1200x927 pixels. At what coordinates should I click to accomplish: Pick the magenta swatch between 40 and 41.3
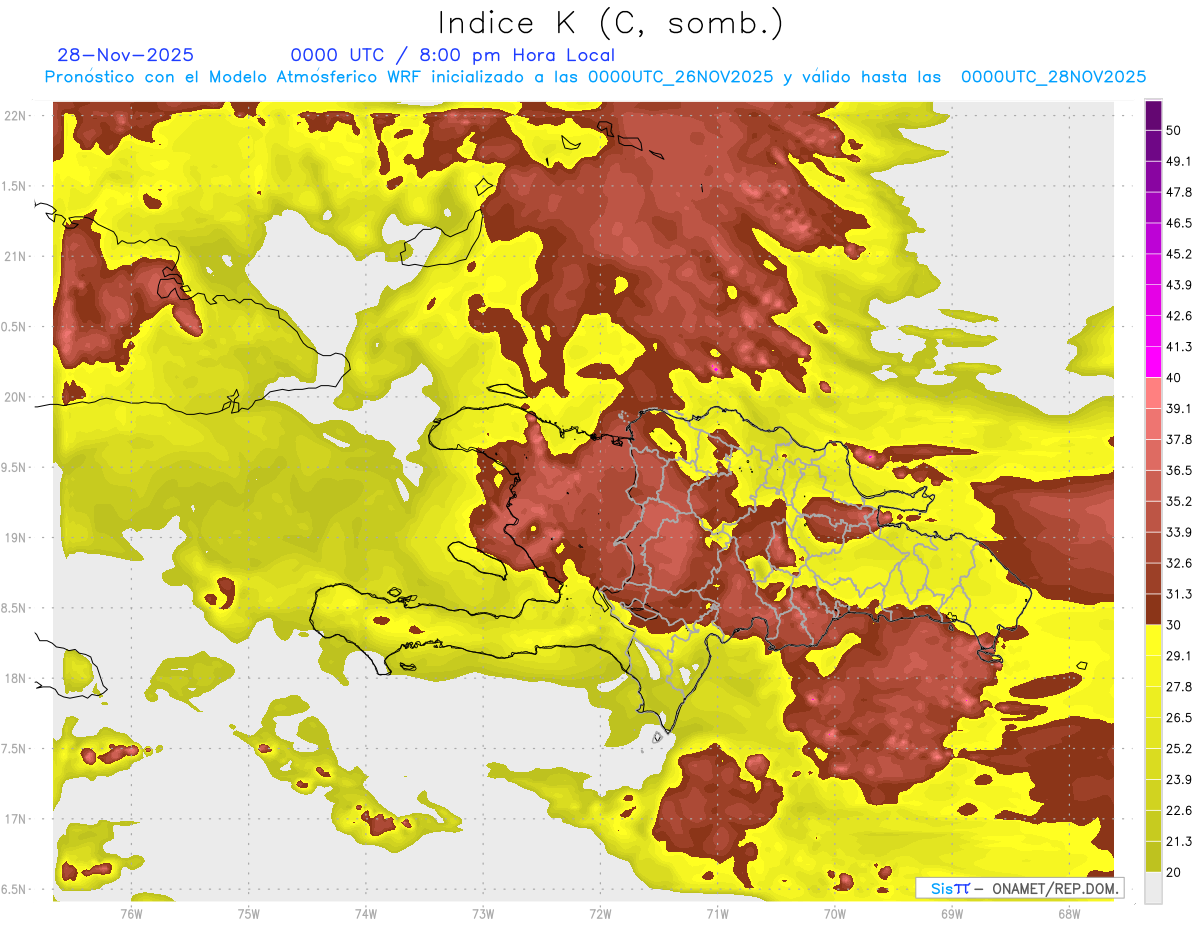1154,362
